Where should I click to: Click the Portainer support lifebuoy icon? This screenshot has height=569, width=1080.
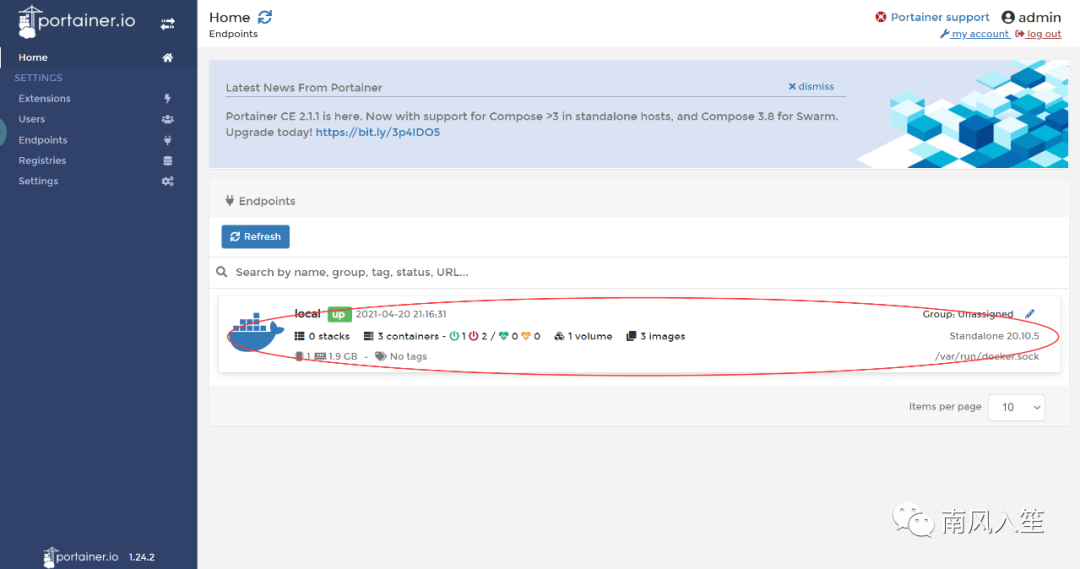click(x=881, y=17)
